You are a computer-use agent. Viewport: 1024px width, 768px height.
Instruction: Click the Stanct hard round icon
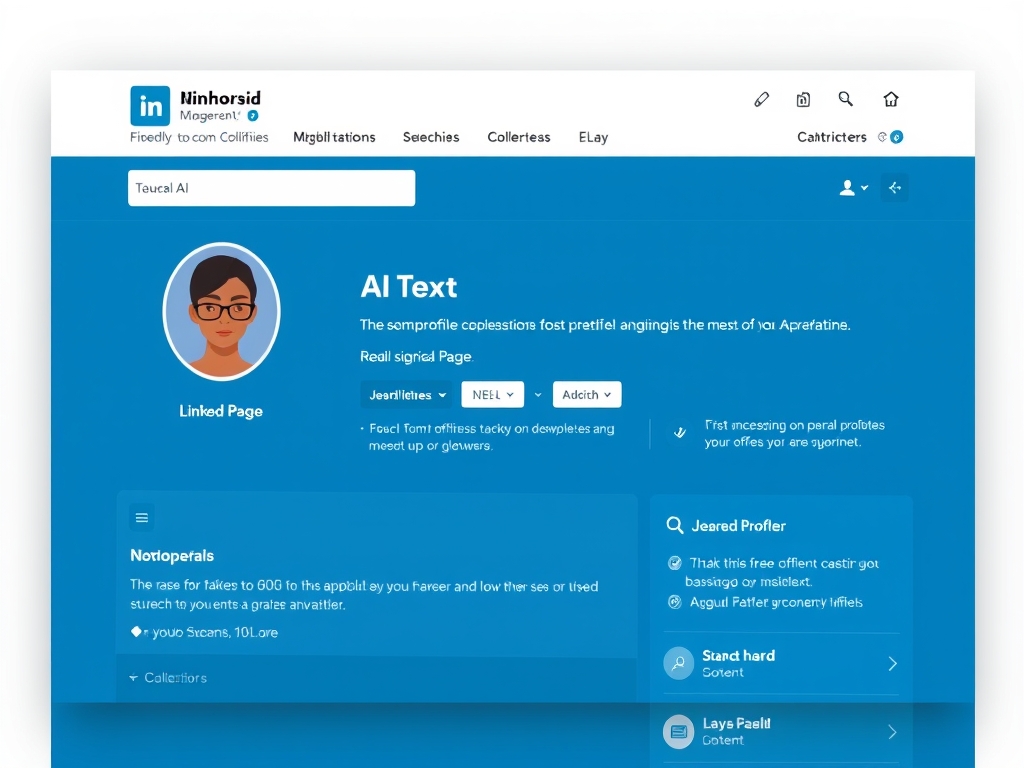pos(679,663)
